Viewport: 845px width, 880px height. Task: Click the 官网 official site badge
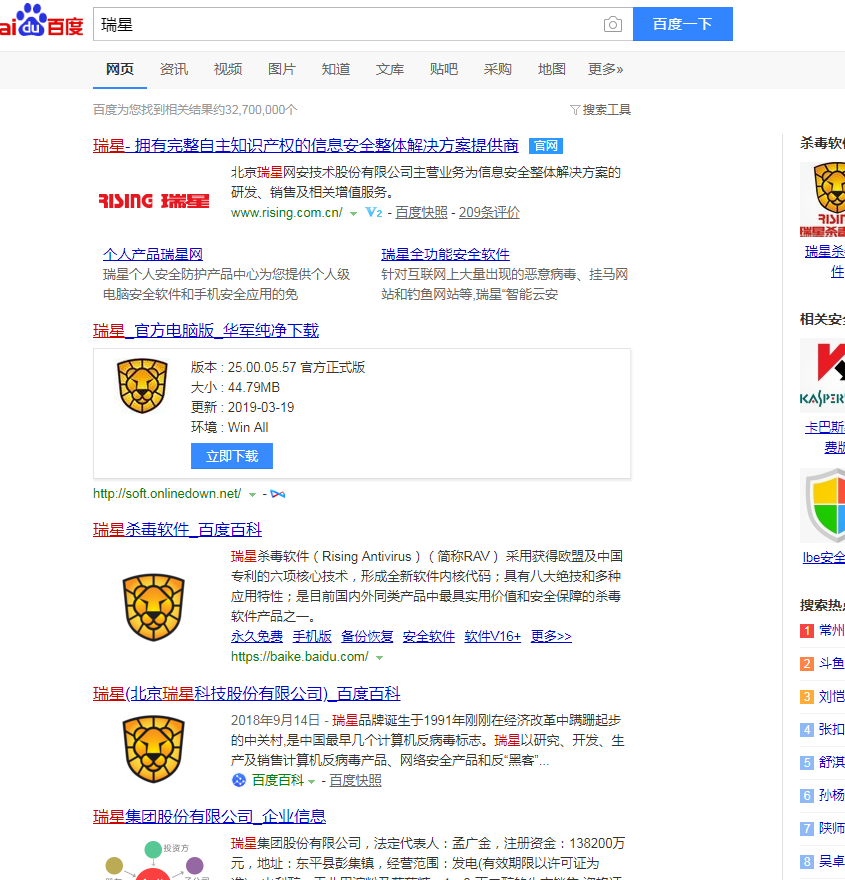click(546, 146)
